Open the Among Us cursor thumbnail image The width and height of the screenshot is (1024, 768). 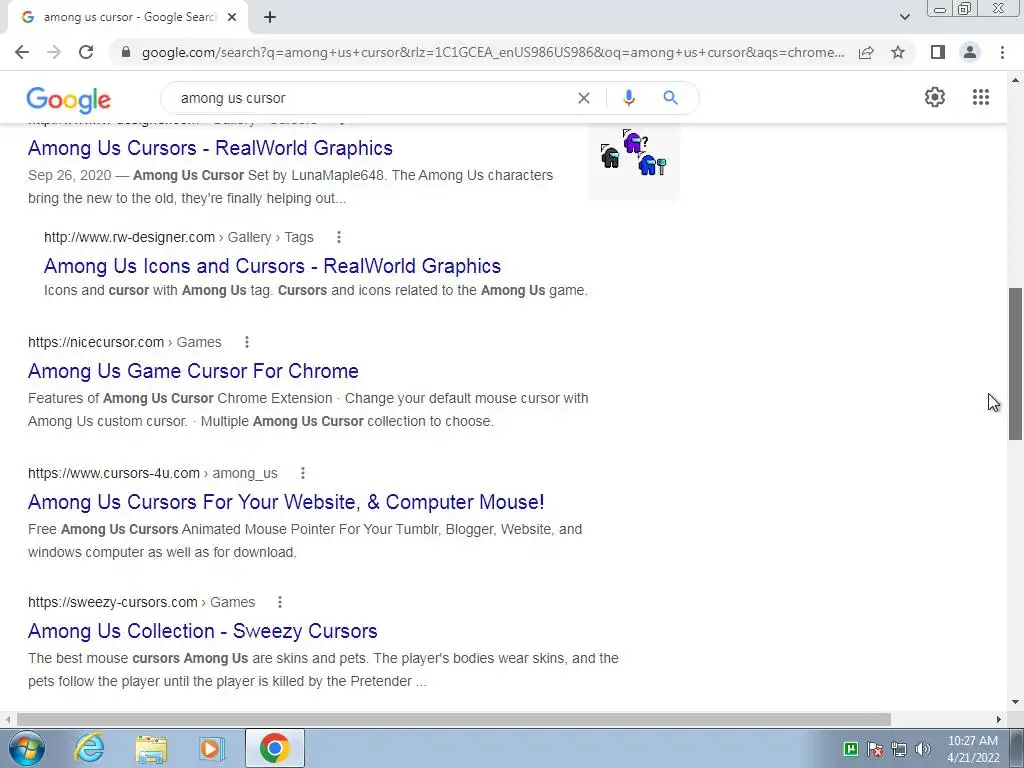click(633, 160)
